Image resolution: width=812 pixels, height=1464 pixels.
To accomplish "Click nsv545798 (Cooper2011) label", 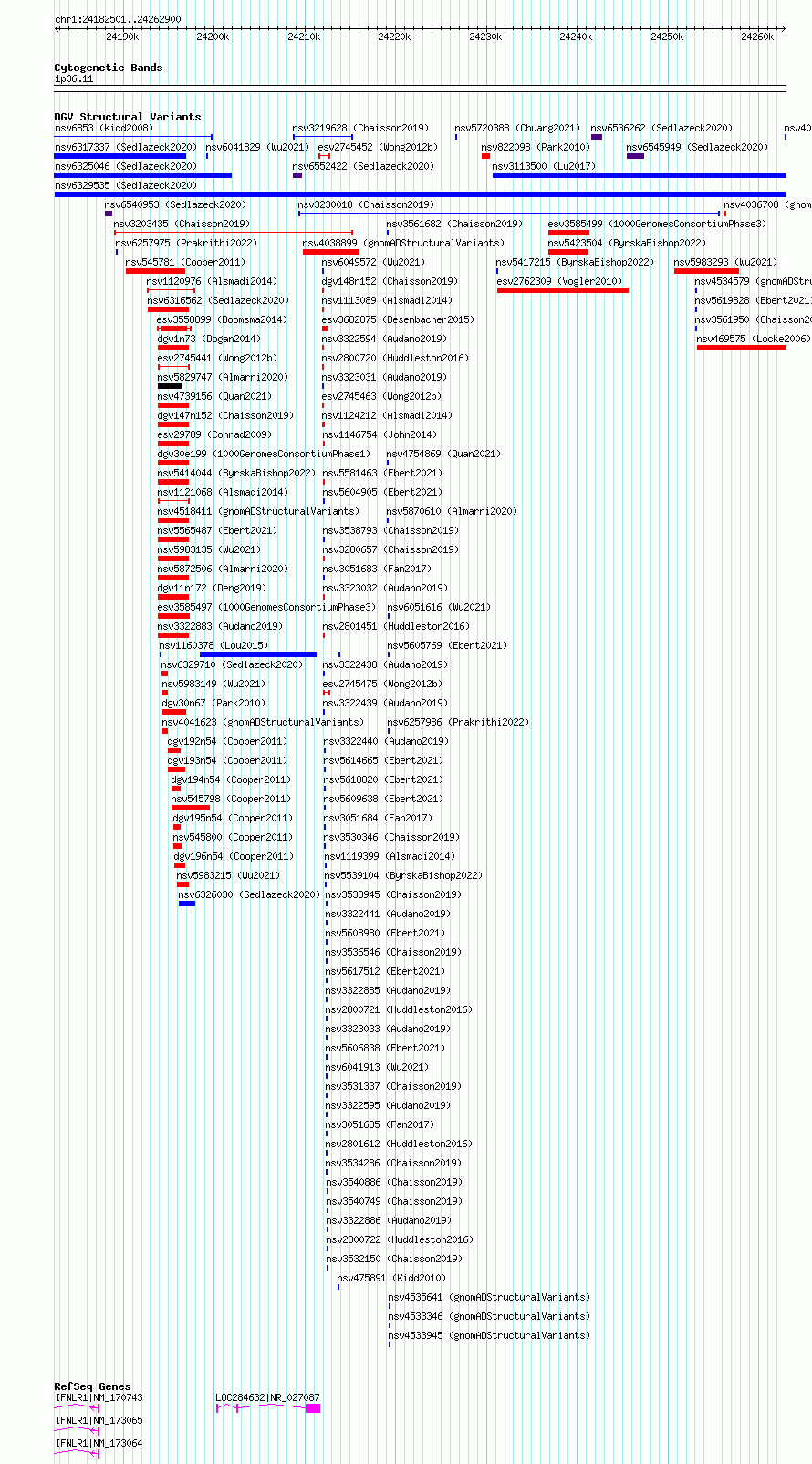I will point(231,800).
